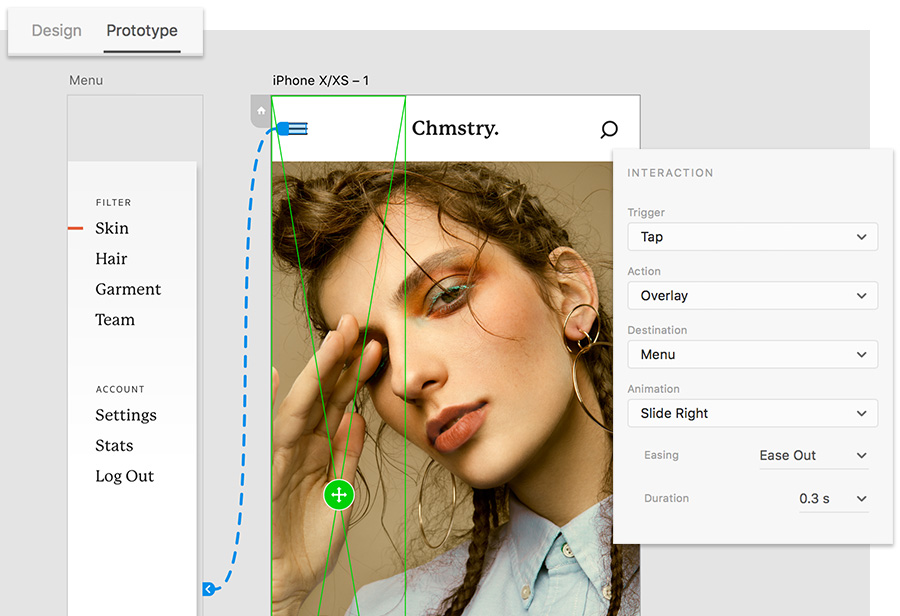Select the Menu artboard title

[86, 80]
